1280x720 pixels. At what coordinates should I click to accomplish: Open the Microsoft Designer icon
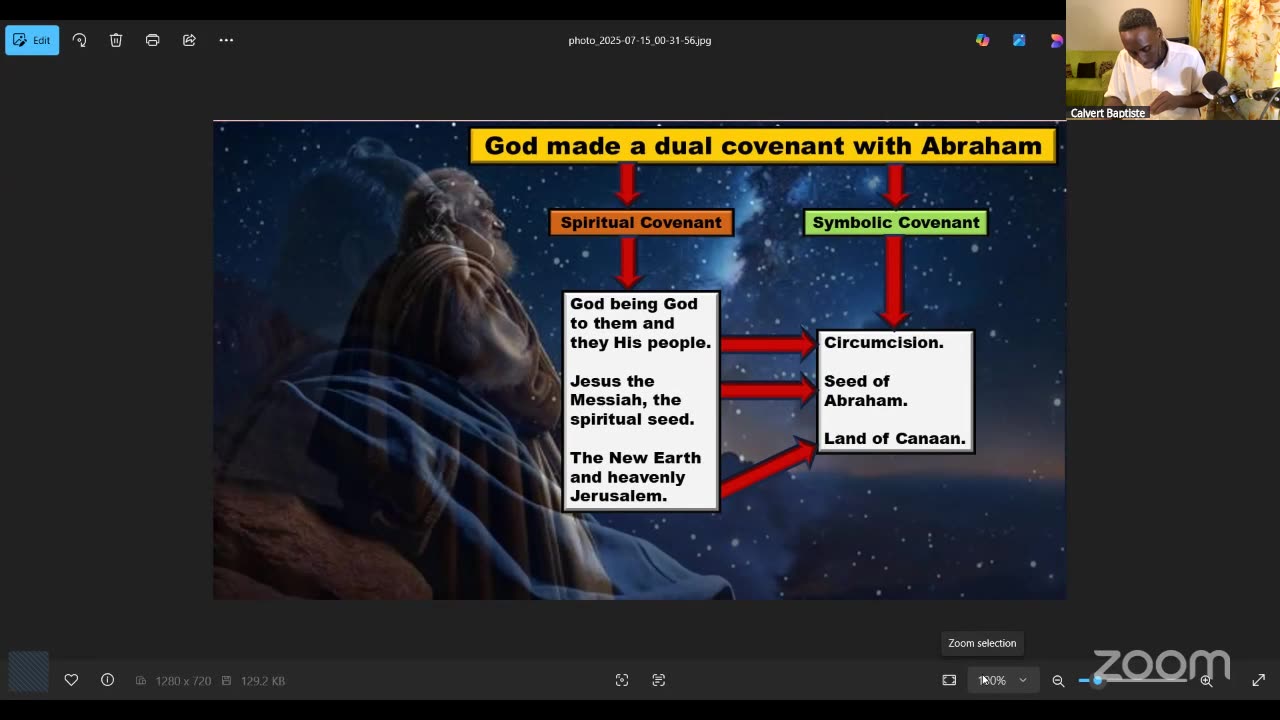[1056, 40]
